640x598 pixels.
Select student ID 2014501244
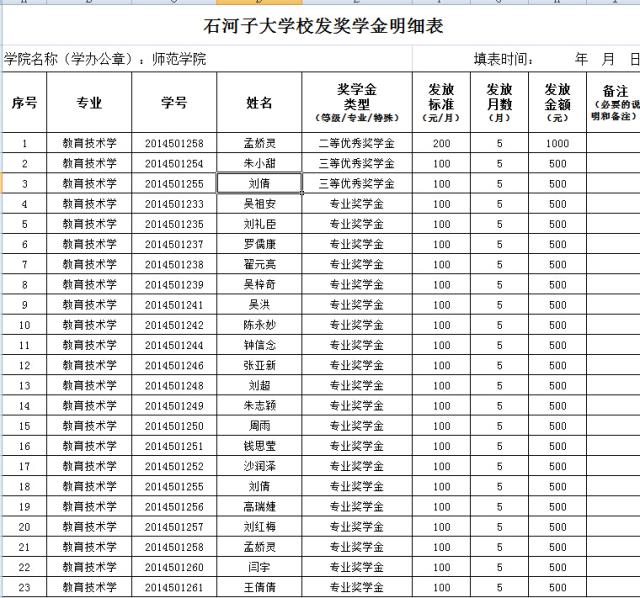coord(174,345)
